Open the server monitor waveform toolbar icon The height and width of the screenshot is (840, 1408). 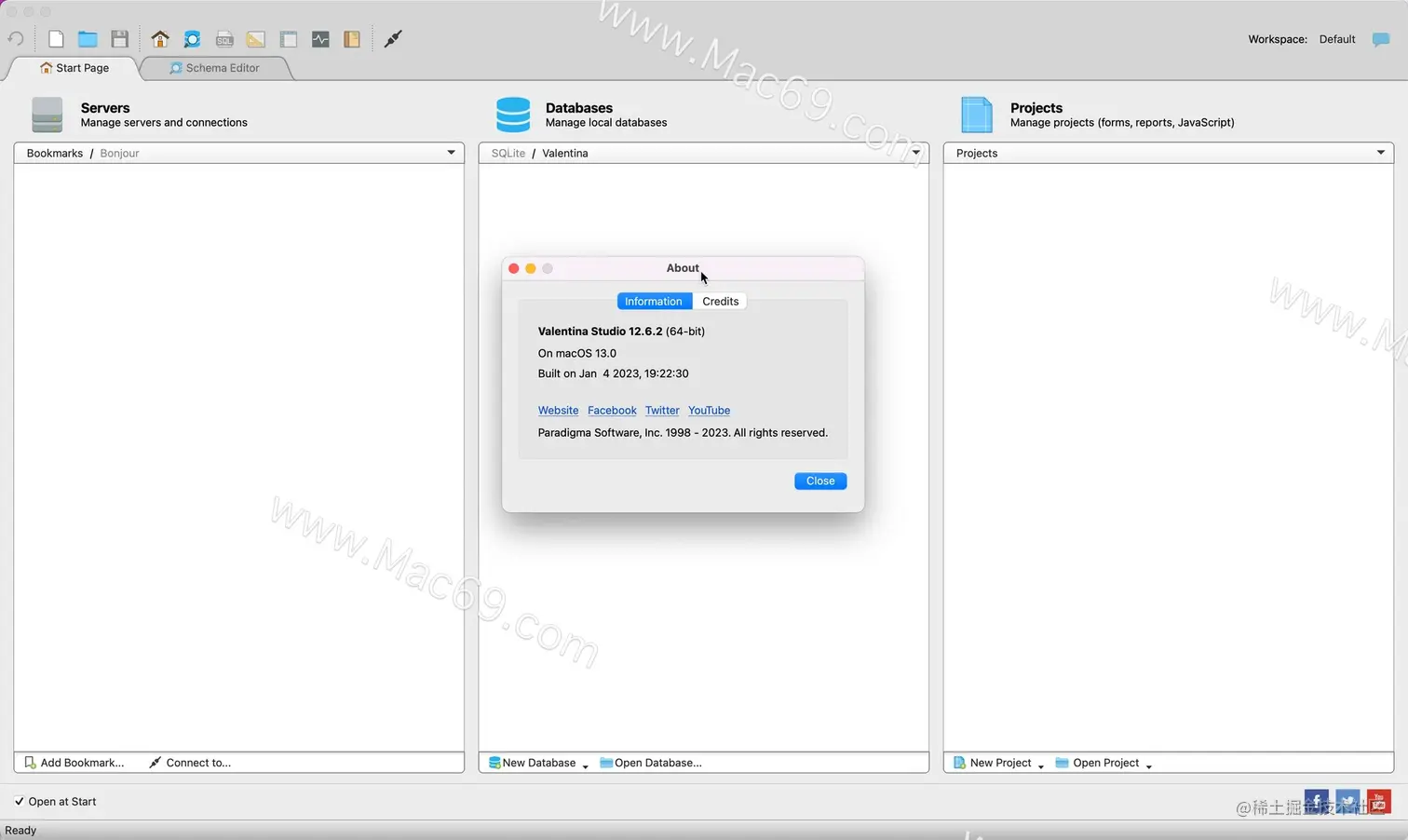tap(320, 39)
